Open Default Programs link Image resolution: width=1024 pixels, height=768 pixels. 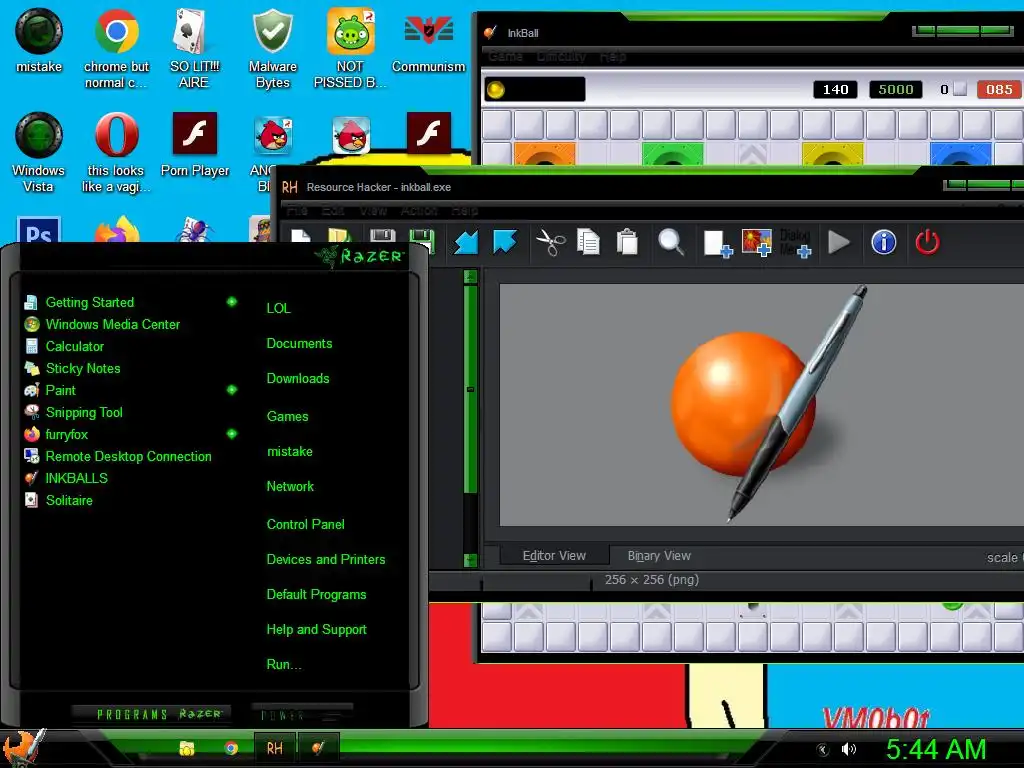(316, 594)
